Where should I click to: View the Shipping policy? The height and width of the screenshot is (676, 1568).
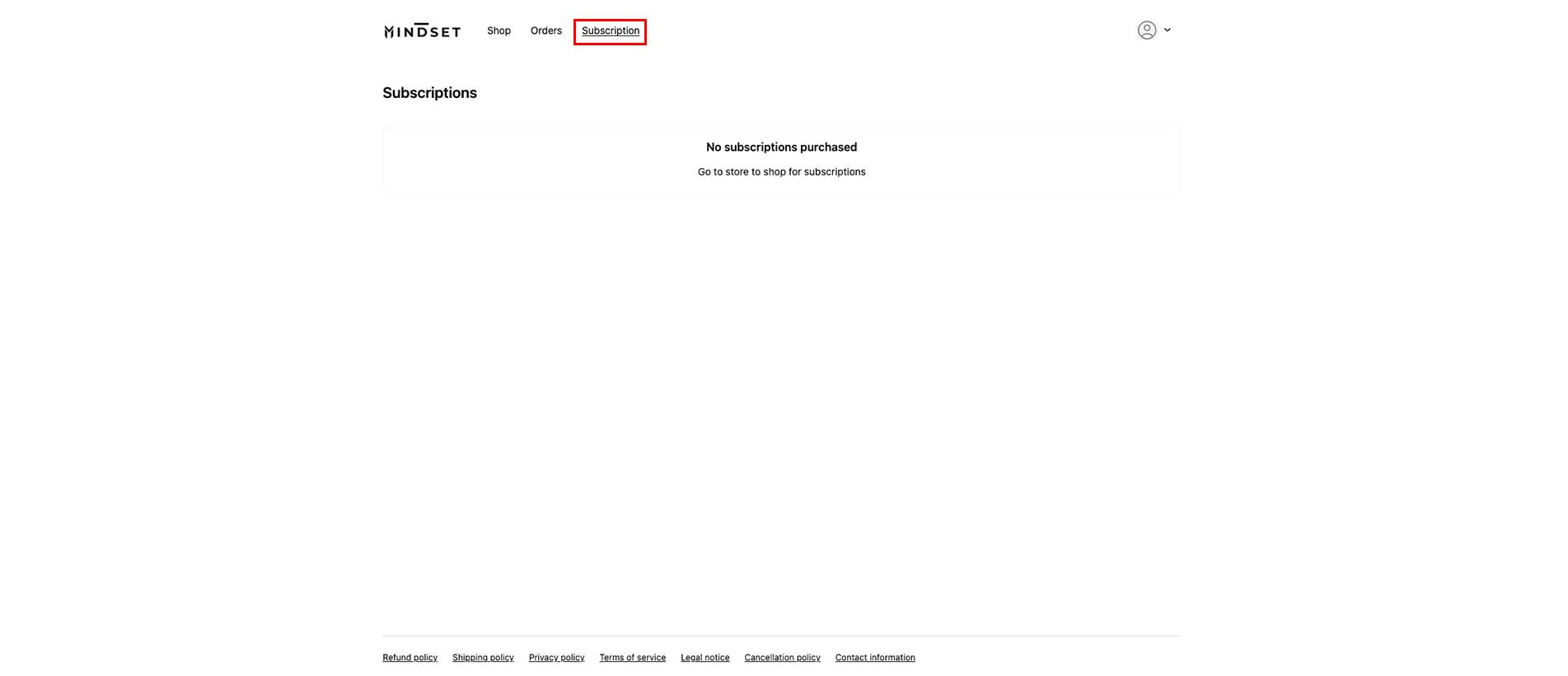[x=483, y=658]
